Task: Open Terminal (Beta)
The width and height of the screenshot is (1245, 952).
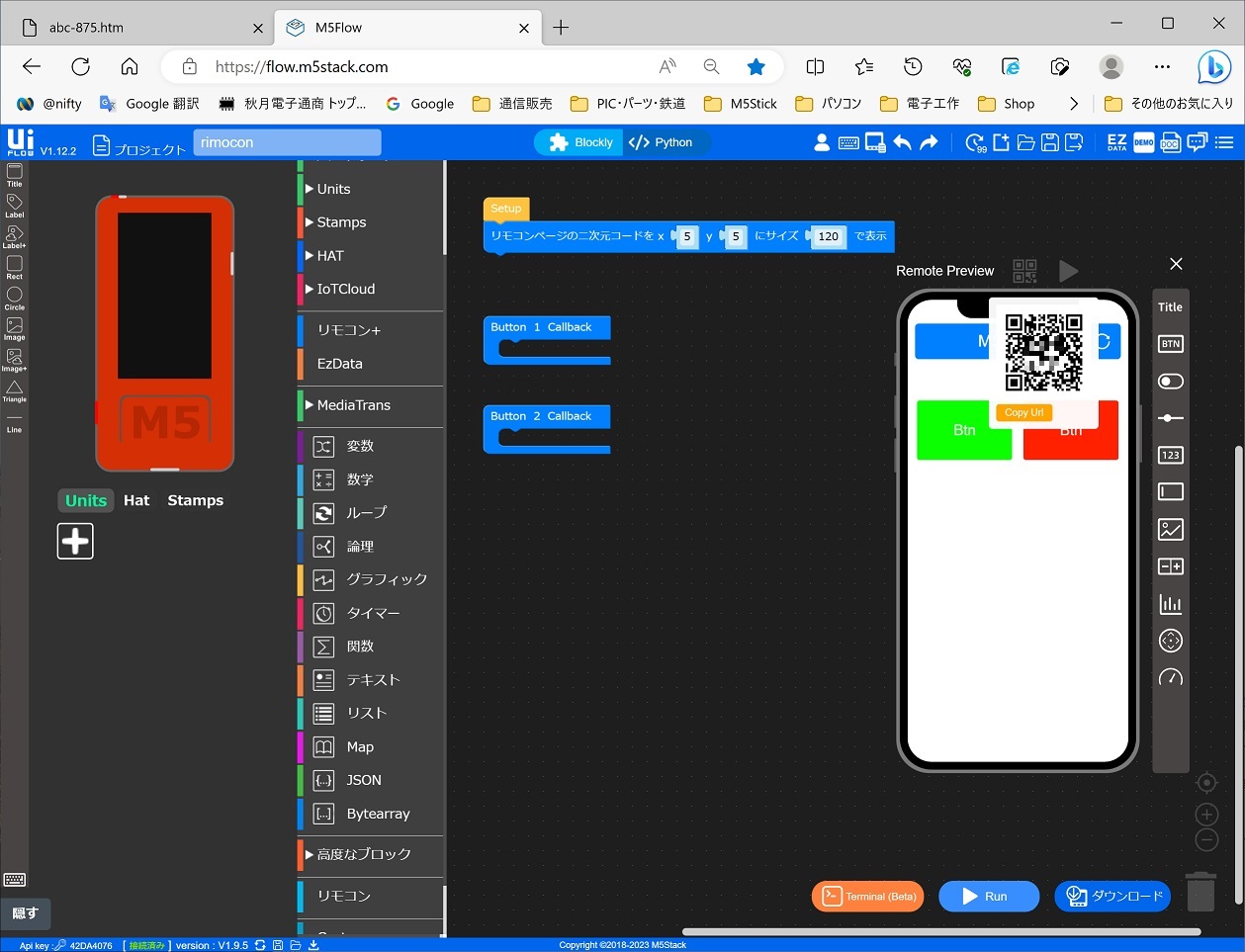Action: click(x=868, y=897)
